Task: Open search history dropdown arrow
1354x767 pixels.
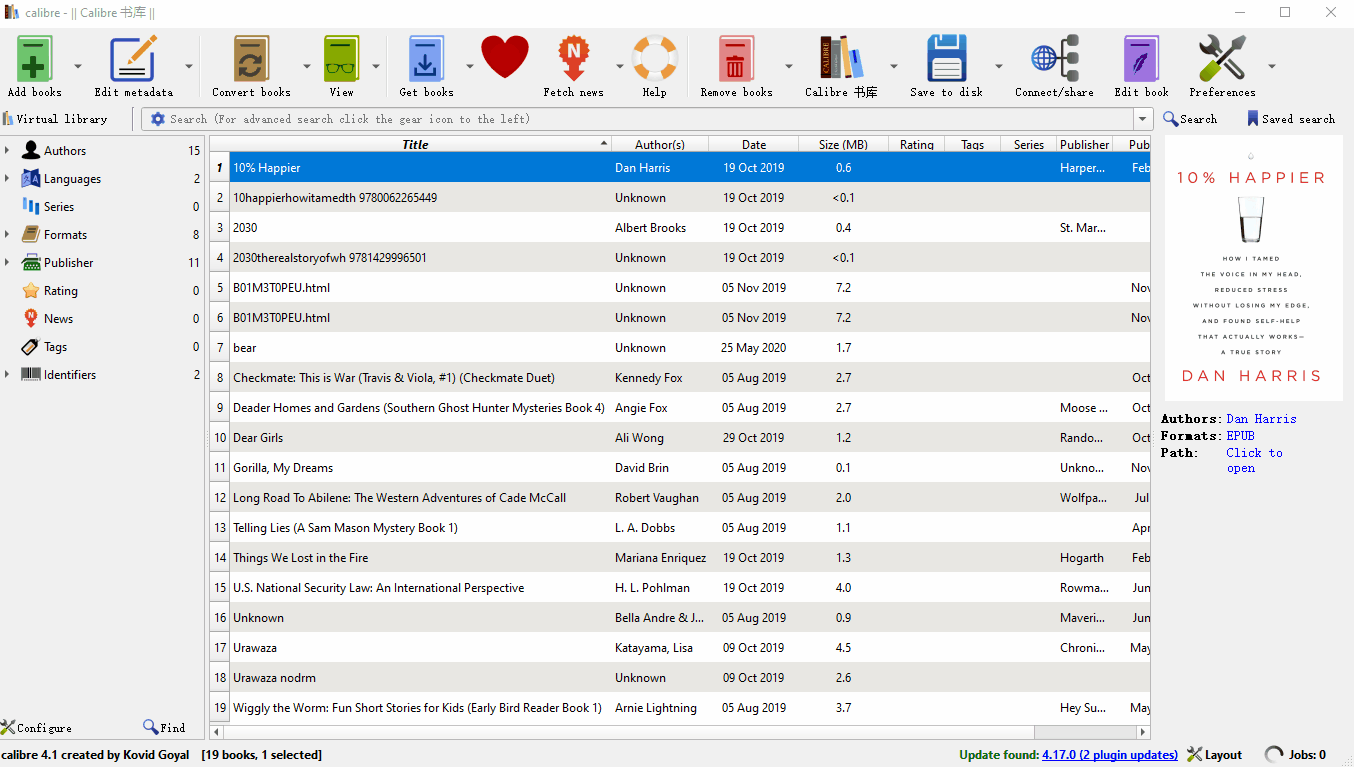Action: [1143, 119]
